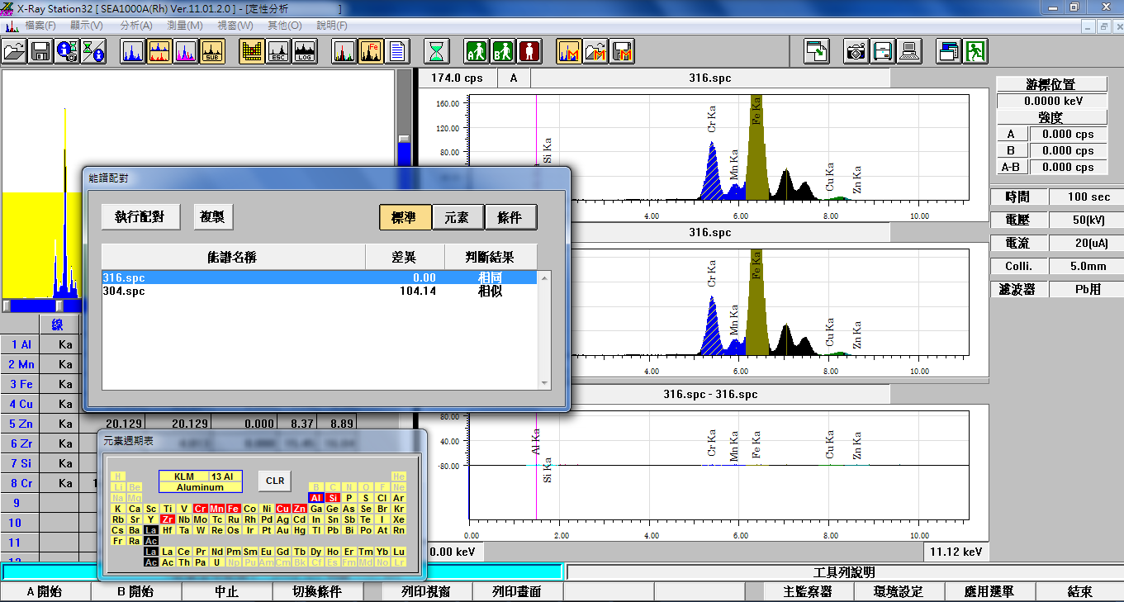This screenshot has height=602, width=1124.
Task: Click the 環境設定 button
Action: click(897, 592)
